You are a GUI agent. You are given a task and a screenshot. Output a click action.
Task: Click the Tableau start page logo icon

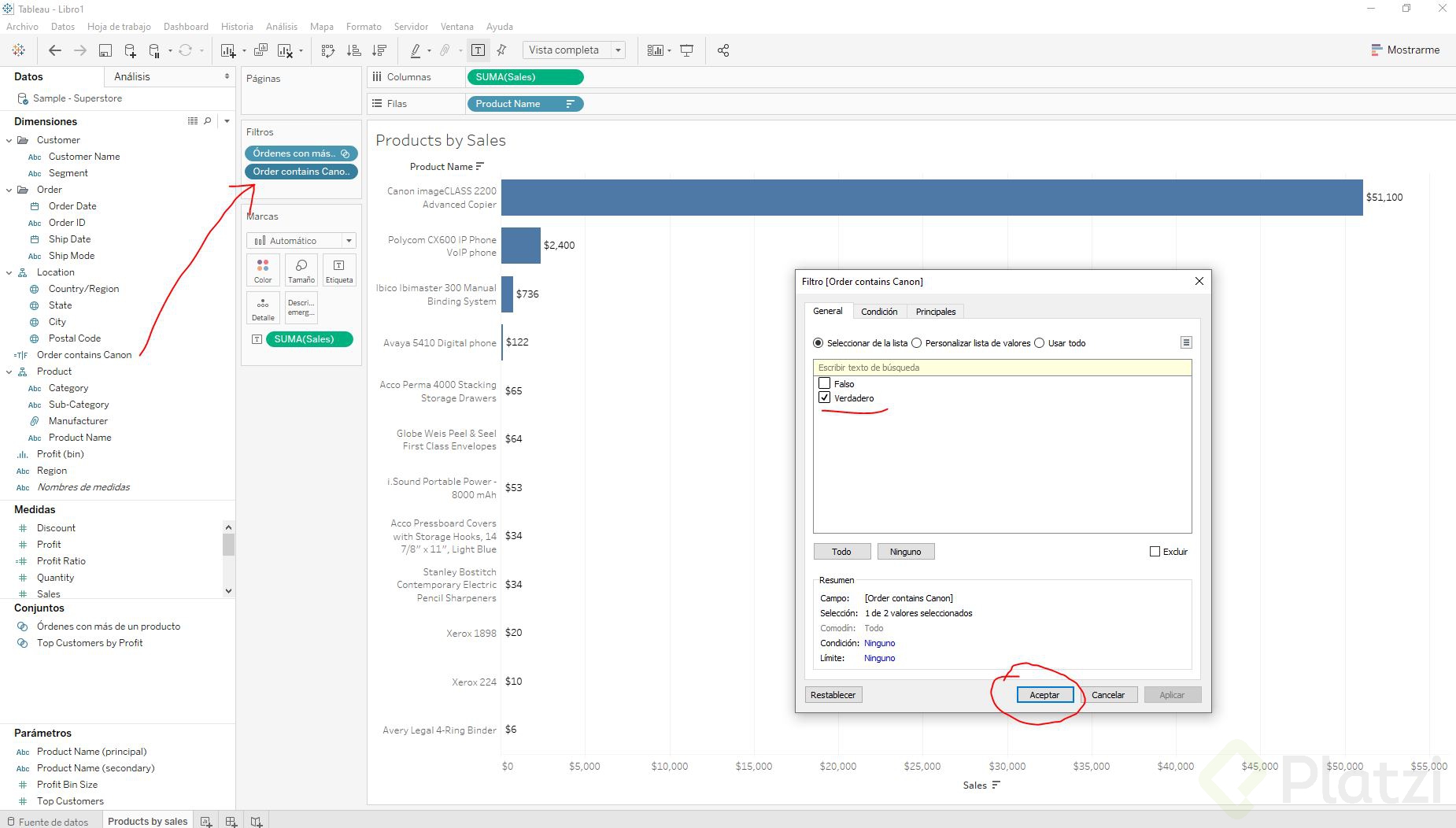tap(18, 50)
